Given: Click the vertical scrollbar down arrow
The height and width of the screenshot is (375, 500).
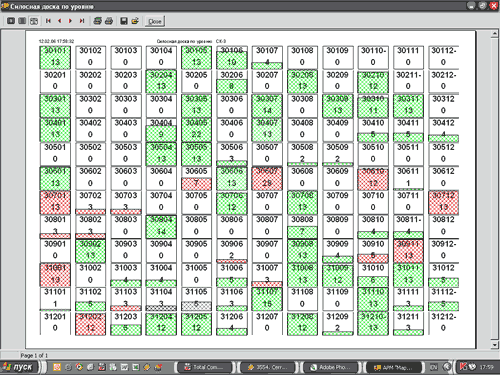Looking at the screenshot, I should pyautogui.click(x=495, y=345).
